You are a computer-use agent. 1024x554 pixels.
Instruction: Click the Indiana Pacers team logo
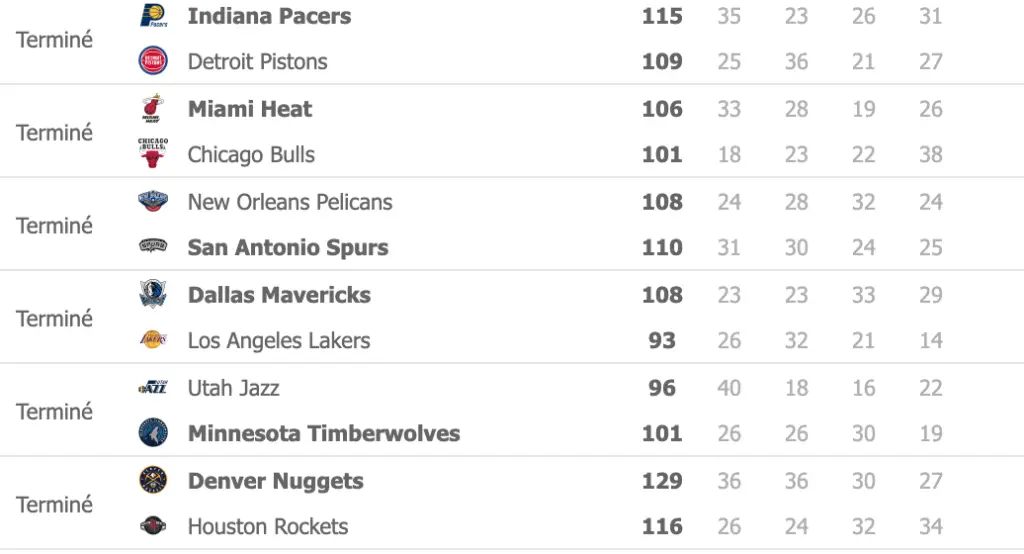pos(153,16)
